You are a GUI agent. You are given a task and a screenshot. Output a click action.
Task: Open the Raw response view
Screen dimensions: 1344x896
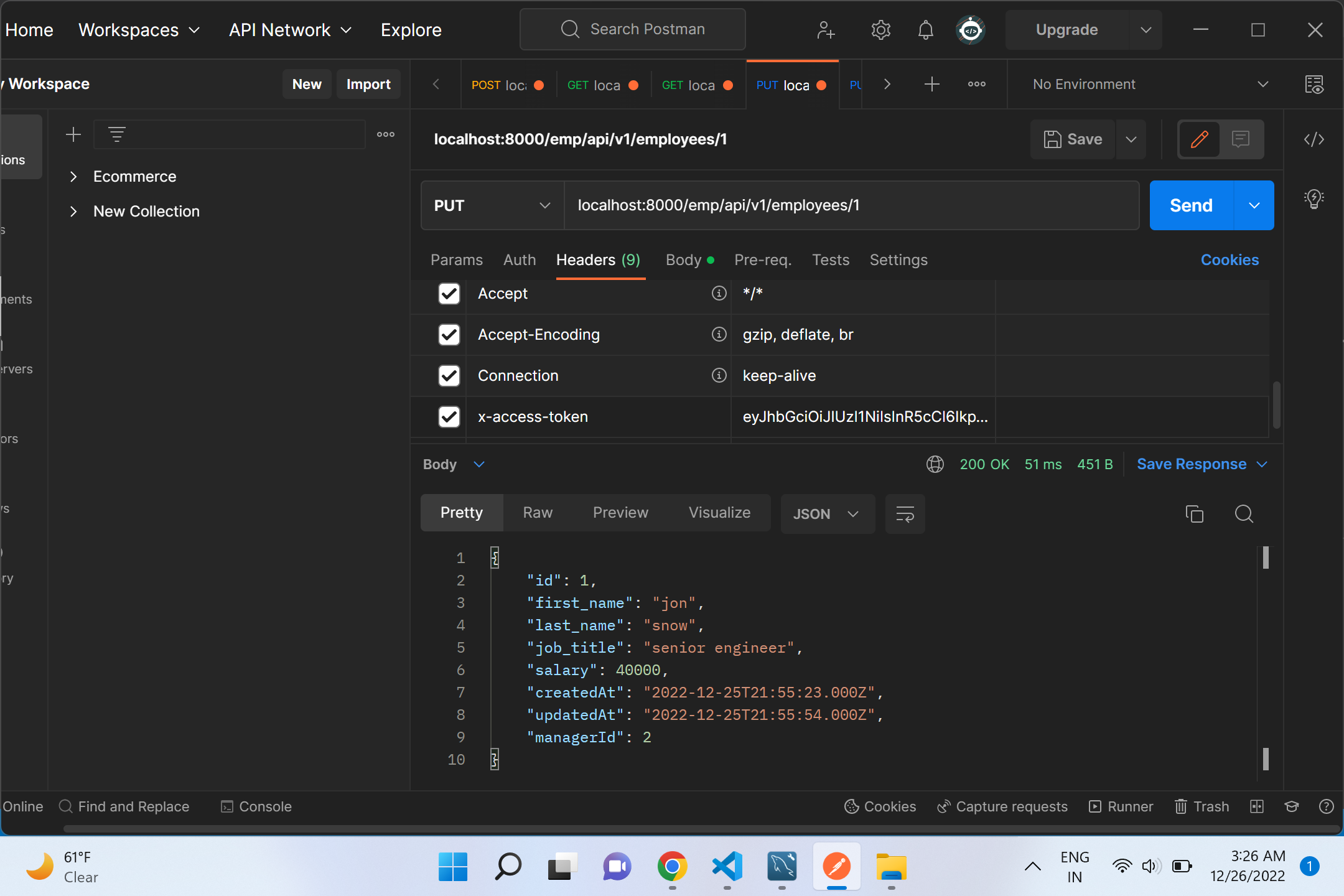pyautogui.click(x=537, y=512)
